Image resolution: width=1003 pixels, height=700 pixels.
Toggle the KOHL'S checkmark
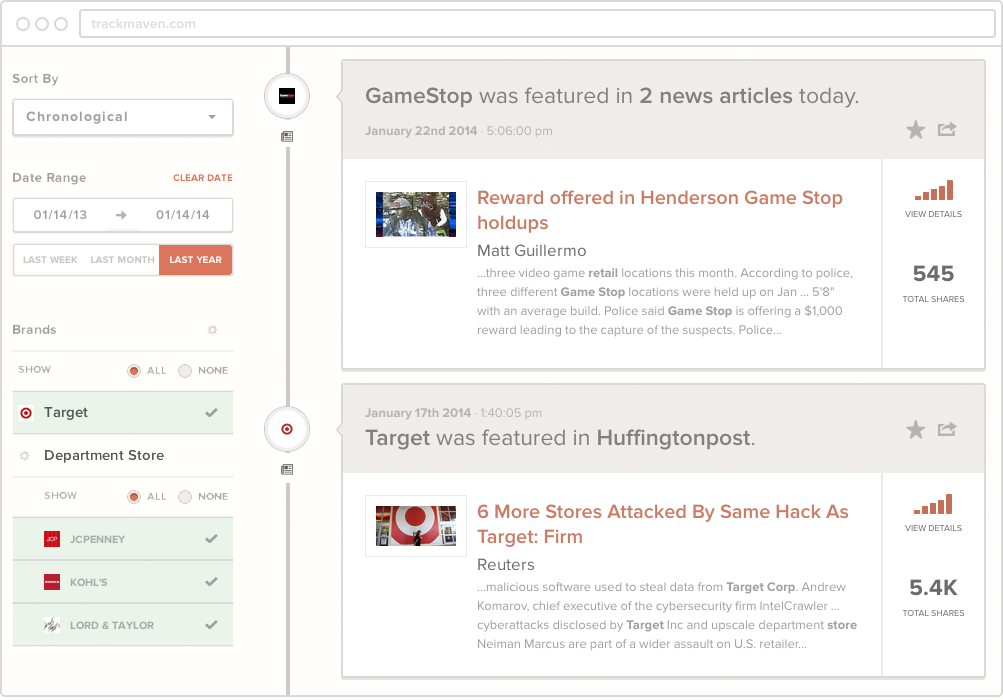click(211, 582)
